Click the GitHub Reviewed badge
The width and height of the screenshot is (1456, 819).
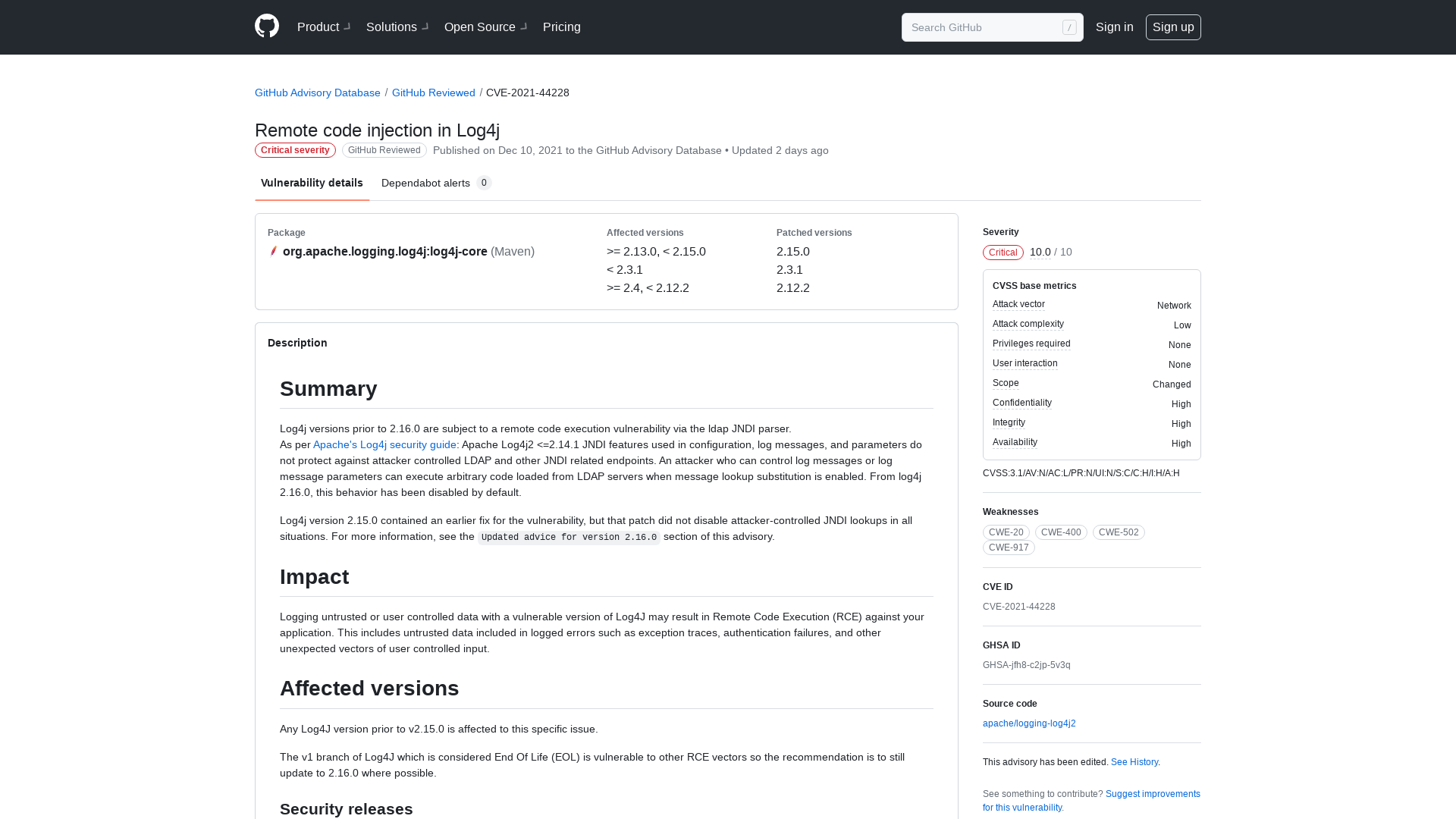click(x=384, y=150)
